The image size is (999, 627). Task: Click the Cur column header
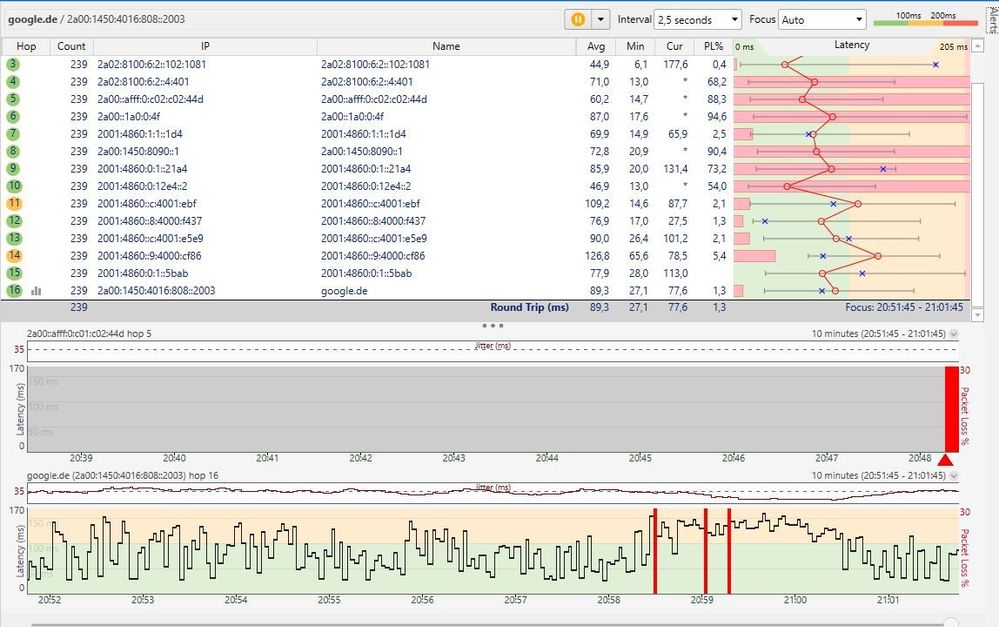click(674, 46)
